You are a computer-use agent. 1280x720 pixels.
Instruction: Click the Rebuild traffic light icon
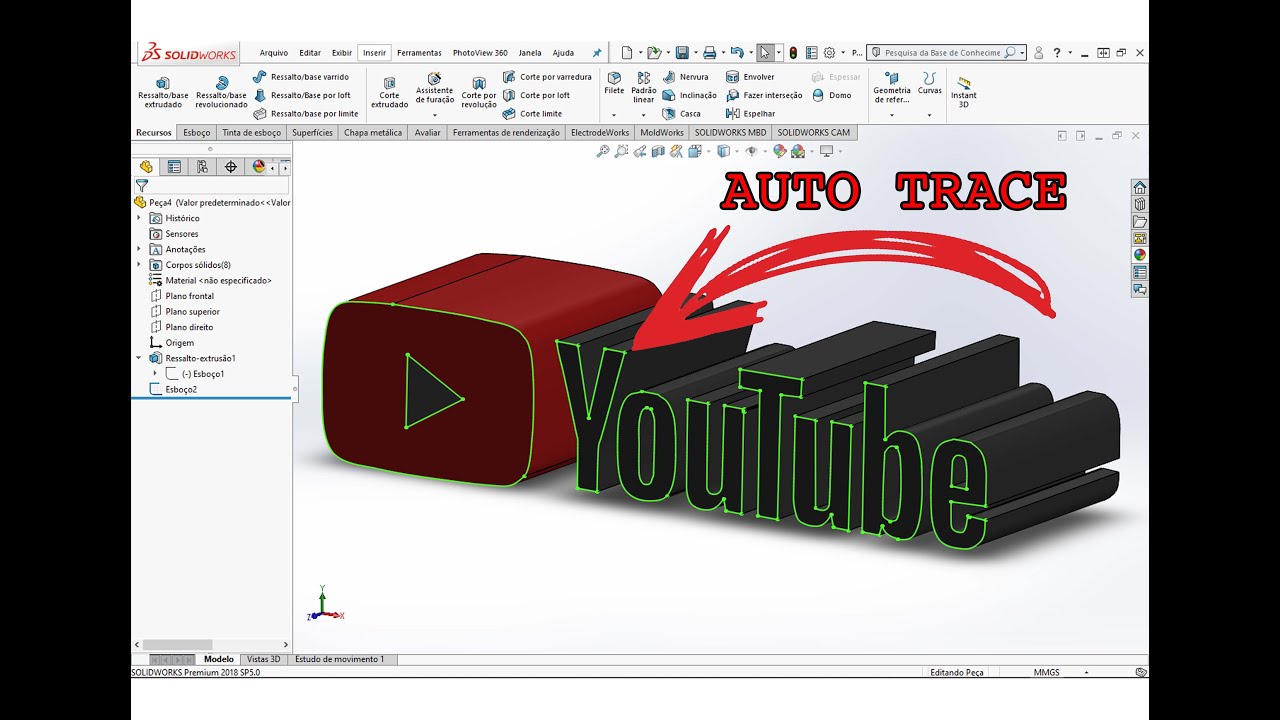coord(793,53)
